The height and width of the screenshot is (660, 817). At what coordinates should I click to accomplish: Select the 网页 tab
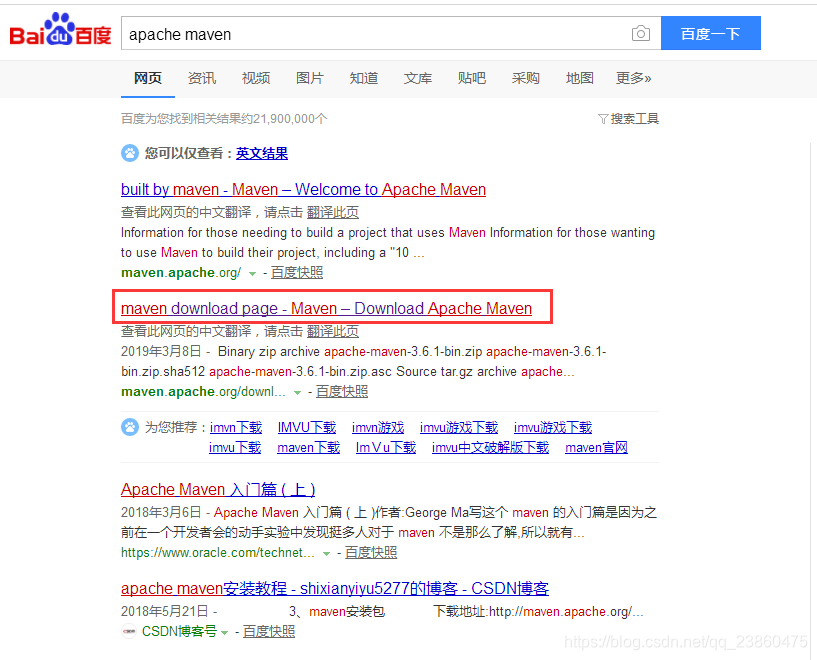148,78
